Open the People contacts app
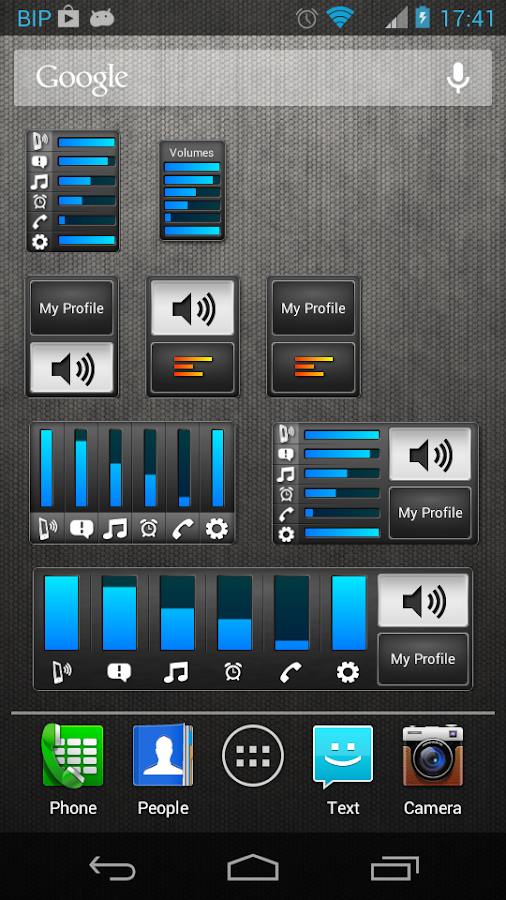 coord(163,769)
